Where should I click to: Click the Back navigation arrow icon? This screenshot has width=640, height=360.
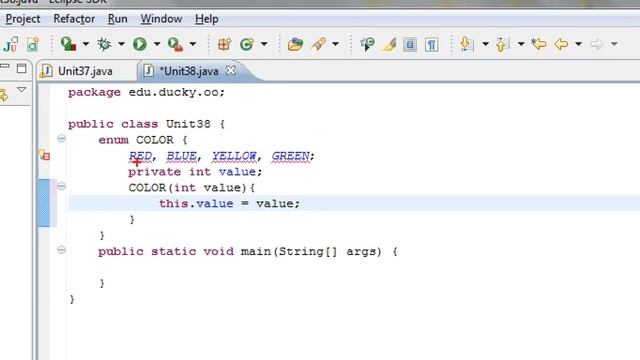pos(561,44)
